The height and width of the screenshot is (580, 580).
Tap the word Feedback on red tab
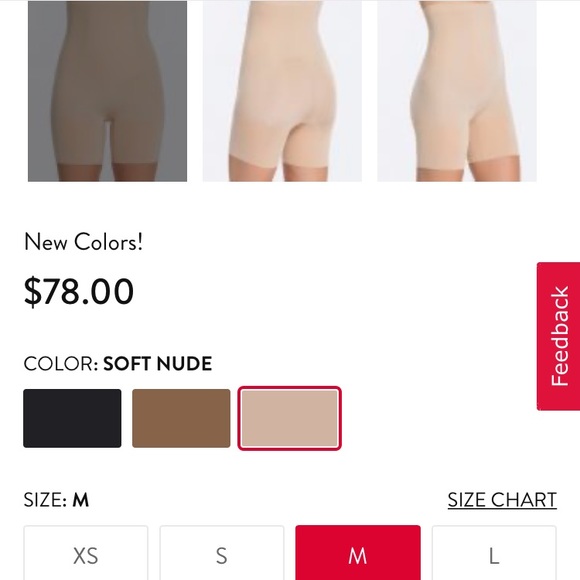[559, 336]
